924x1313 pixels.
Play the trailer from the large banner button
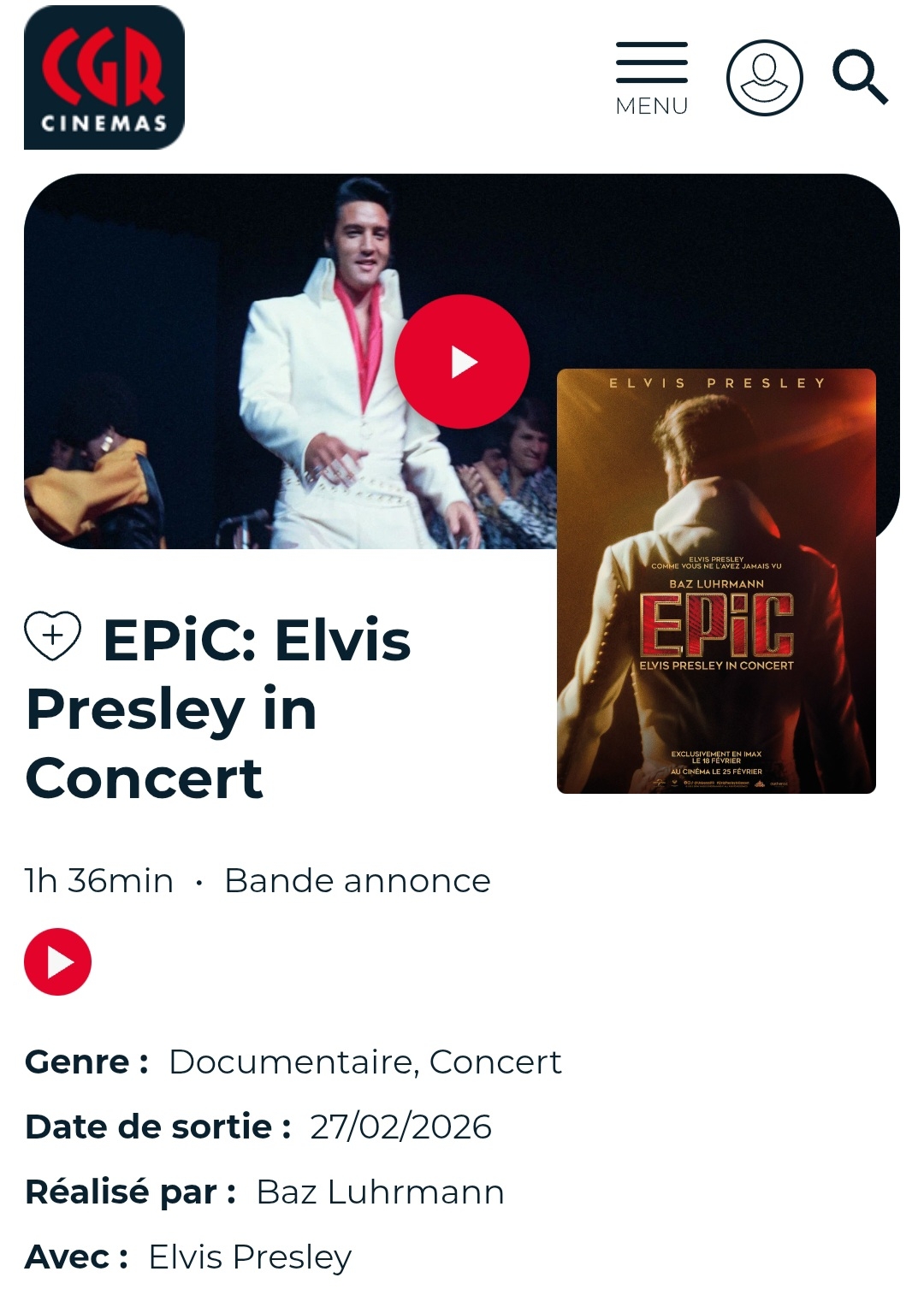pyautogui.click(x=462, y=362)
